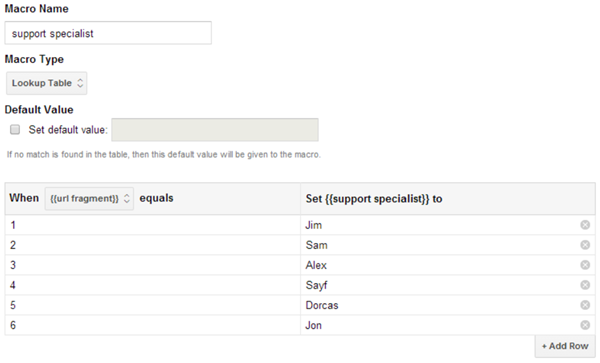
Task: Edit the output cell containing Sam
Action: coord(440,245)
